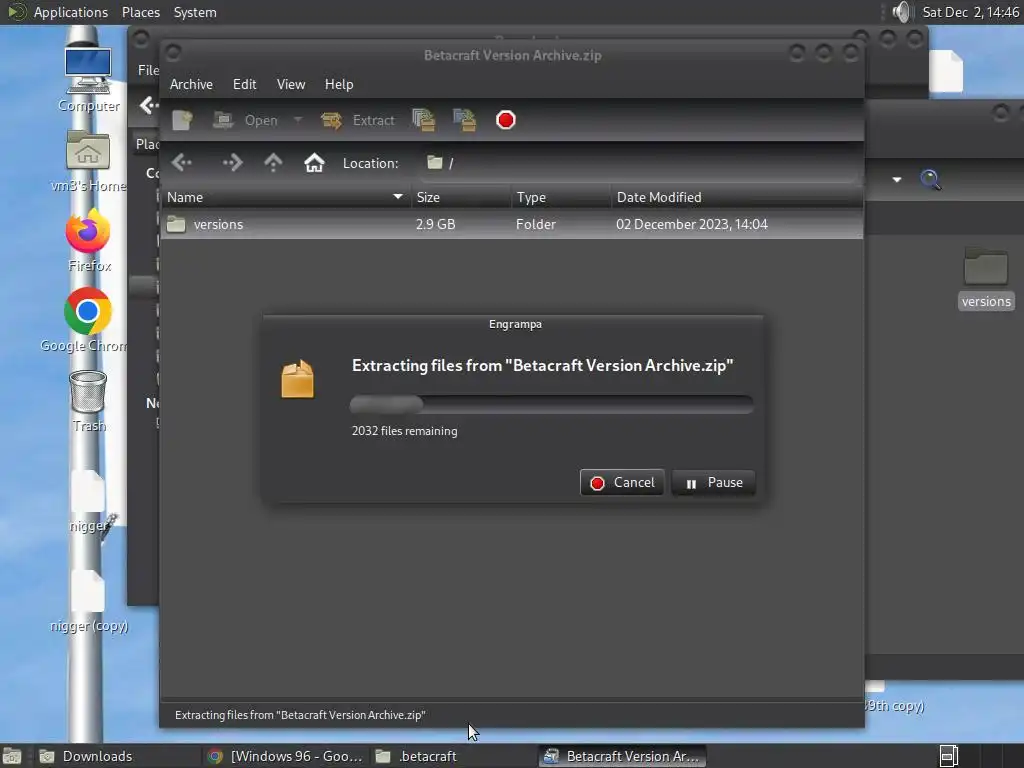Click the show desktop icon in taskbar
Image resolution: width=1024 pixels, height=768 pixels.
12,756
